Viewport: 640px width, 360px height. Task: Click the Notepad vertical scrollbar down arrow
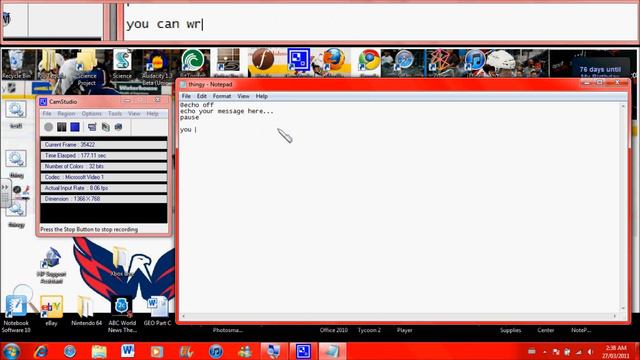pos(623,309)
